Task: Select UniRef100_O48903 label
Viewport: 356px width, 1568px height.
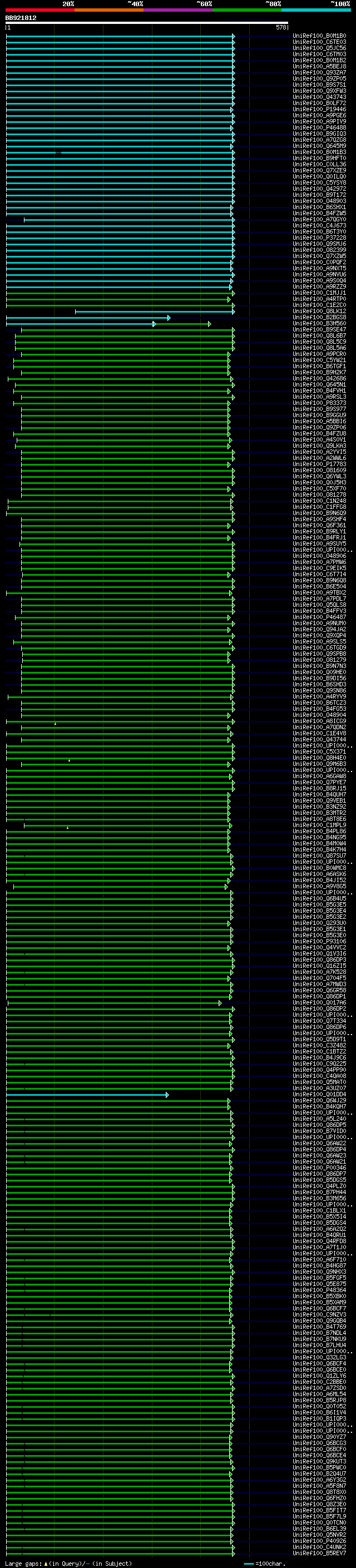Action: 319,201
